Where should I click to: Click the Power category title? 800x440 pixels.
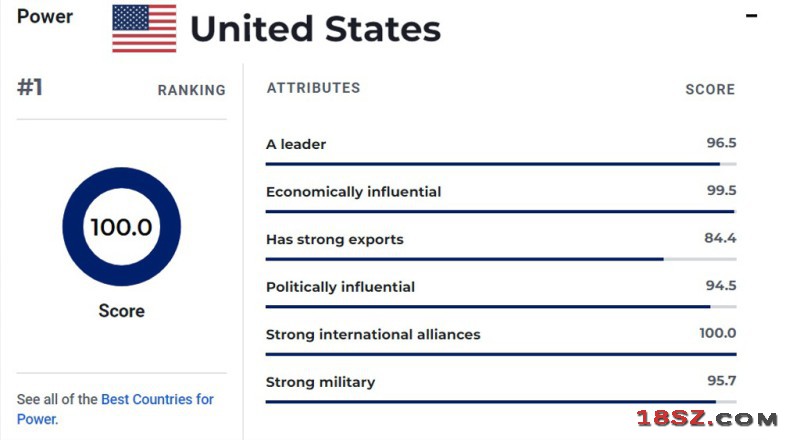coord(45,16)
